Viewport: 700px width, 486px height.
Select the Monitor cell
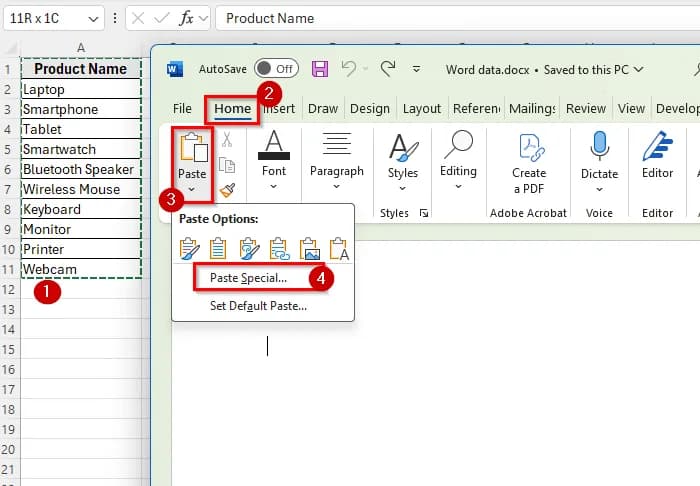[81, 229]
